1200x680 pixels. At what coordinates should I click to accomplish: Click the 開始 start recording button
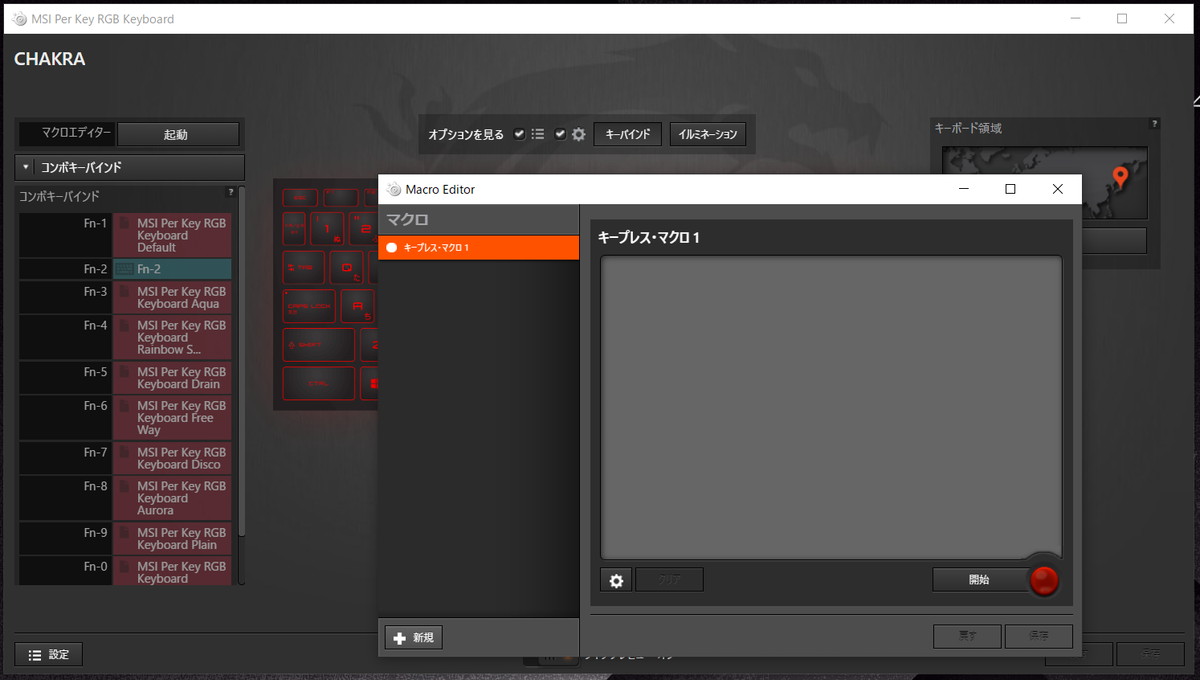pos(980,580)
